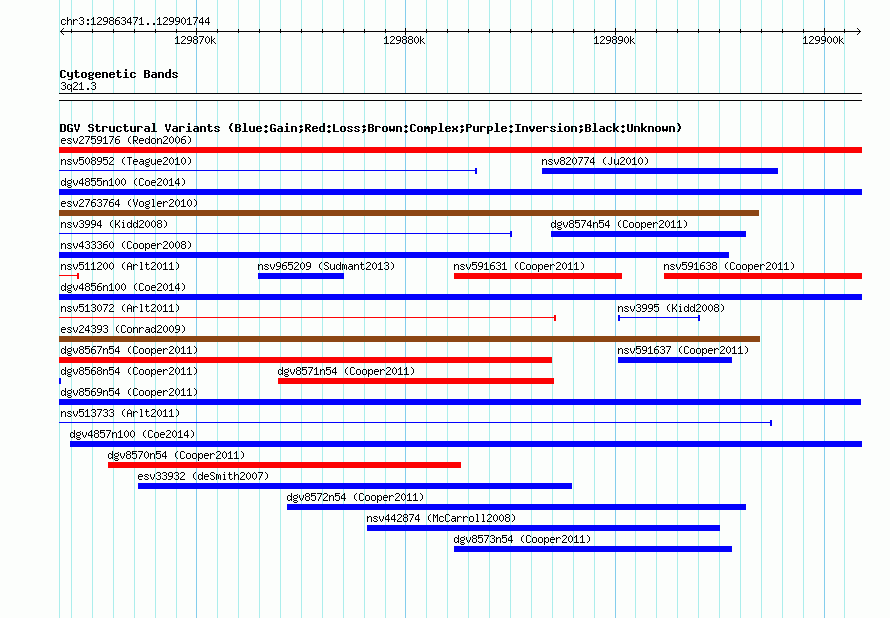The height and width of the screenshot is (618, 890).
Task: Click the chr3:129863471..129901744 coordinate label
Action: tap(135, 21)
